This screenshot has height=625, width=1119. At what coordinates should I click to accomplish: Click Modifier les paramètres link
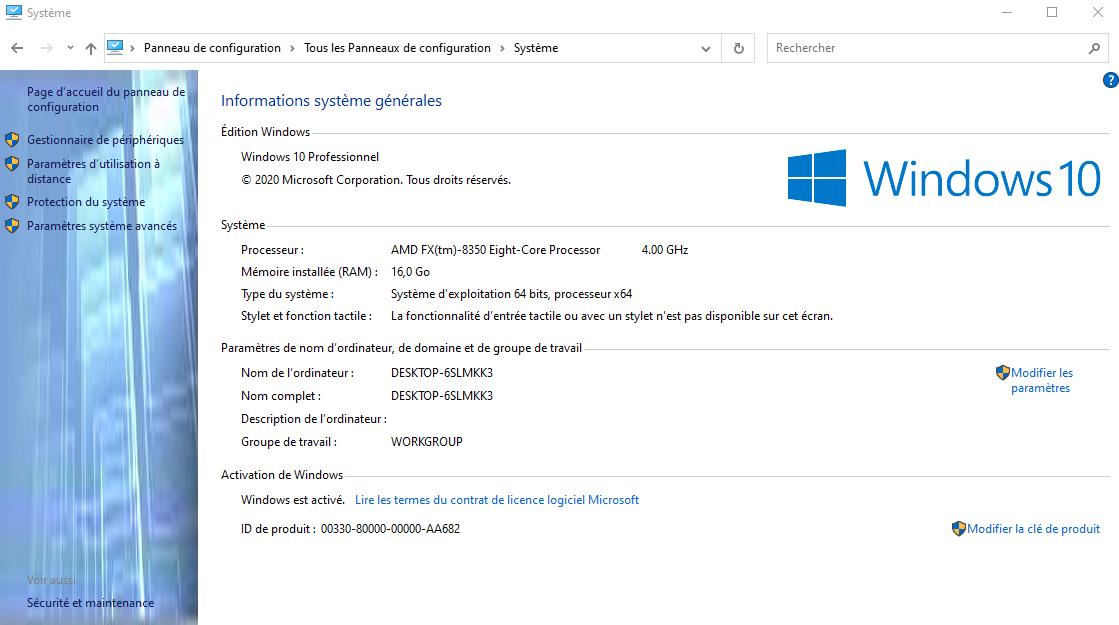coord(1042,380)
